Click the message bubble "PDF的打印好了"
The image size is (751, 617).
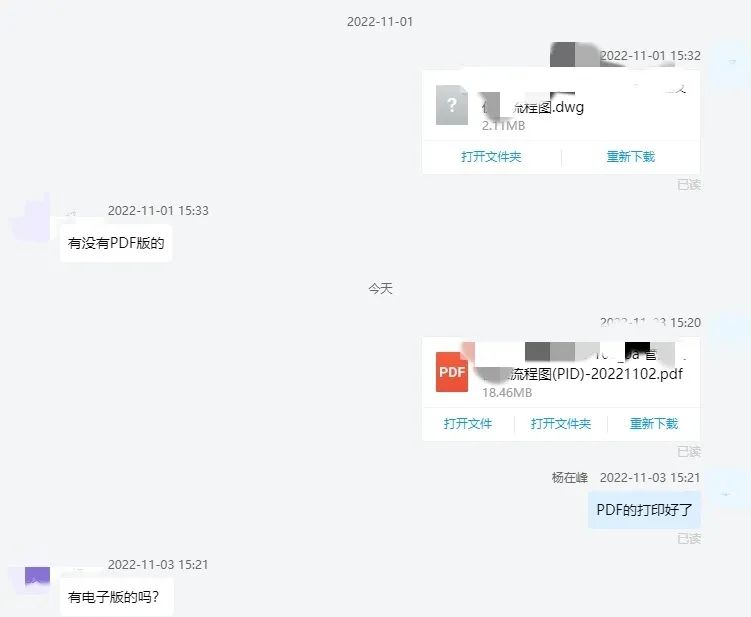644,510
